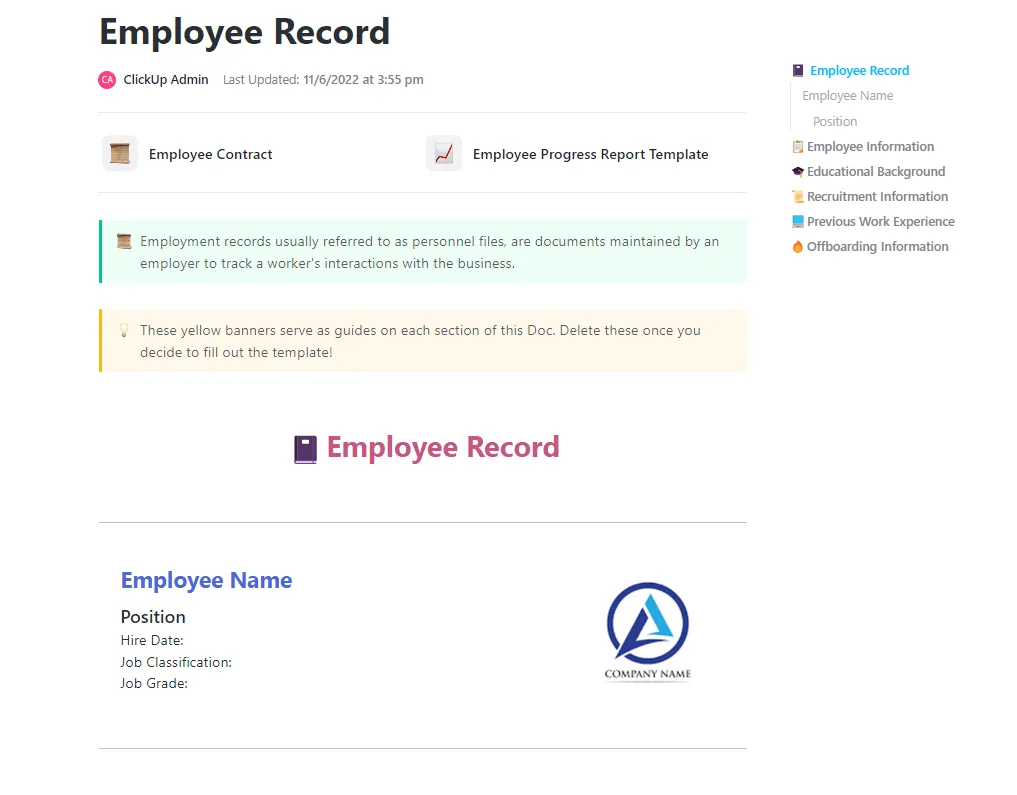The image size is (1017, 795).
Task: Click the pink Employee Record section heading
Action: 443,447
